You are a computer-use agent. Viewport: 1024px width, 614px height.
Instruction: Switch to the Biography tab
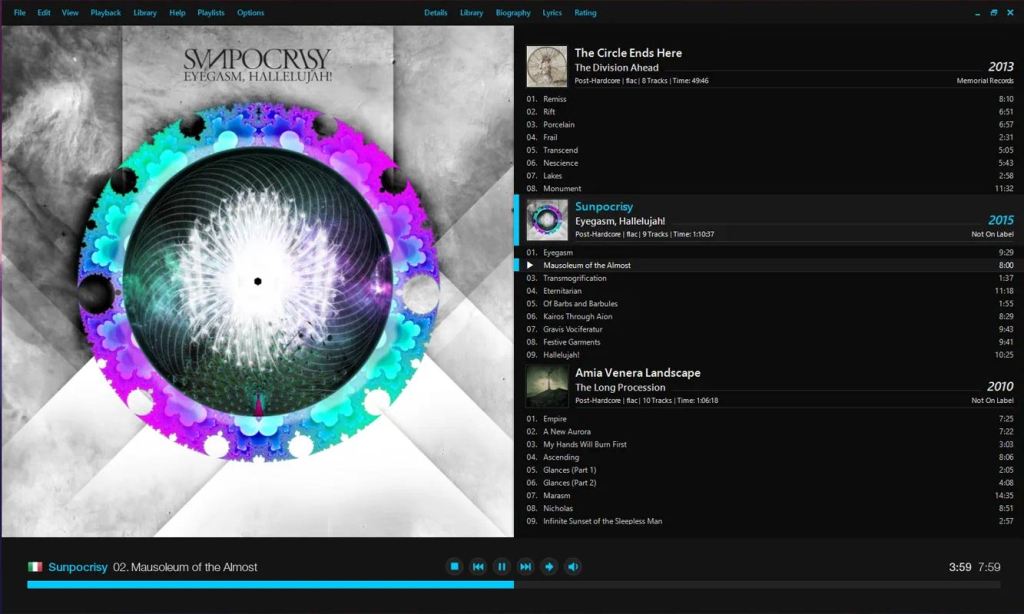[513, 13]
